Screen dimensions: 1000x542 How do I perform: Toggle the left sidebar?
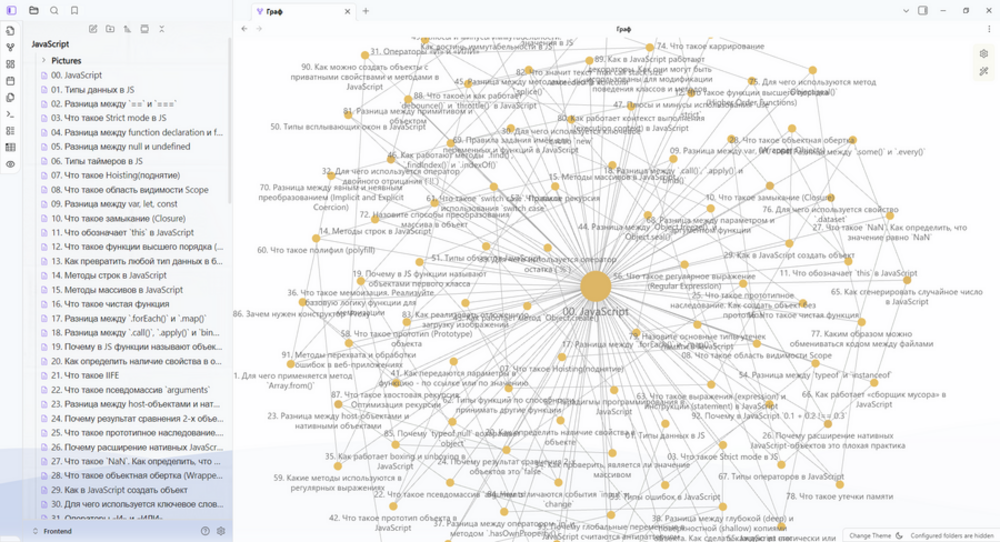pos(11,11)
